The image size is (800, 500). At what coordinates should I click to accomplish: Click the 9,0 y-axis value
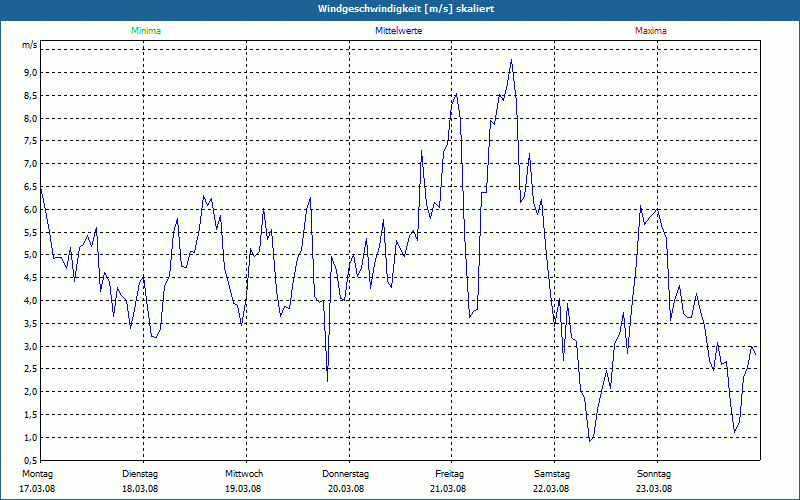pyautogui.click(x=31, y=72)
